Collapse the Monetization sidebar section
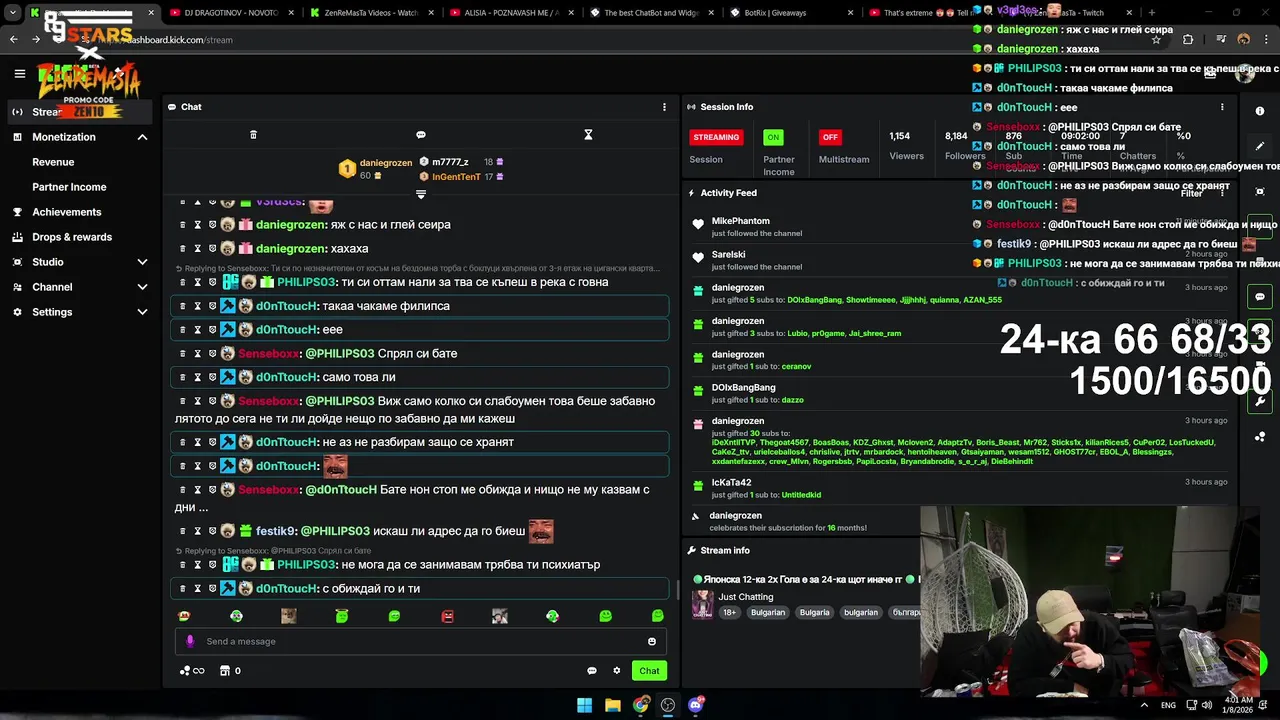The image size is (1280, 720). coord(142,137)
